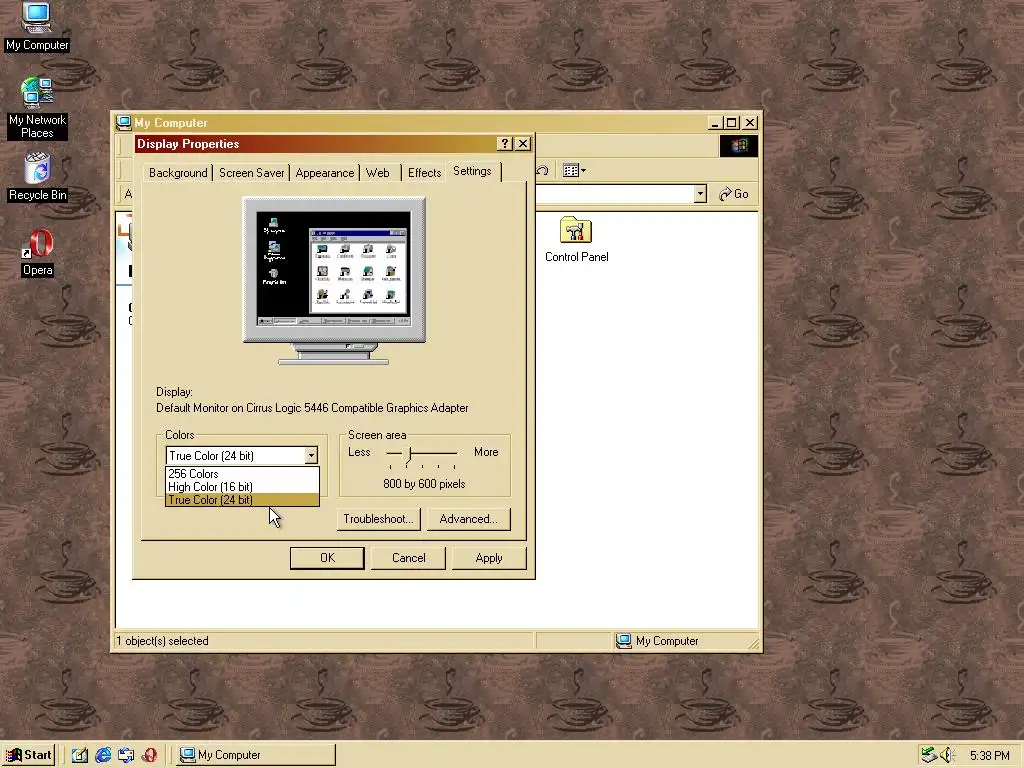1024x768 pixels.
Task: Click the Screen area slider thumb
Action: point(409,455)
